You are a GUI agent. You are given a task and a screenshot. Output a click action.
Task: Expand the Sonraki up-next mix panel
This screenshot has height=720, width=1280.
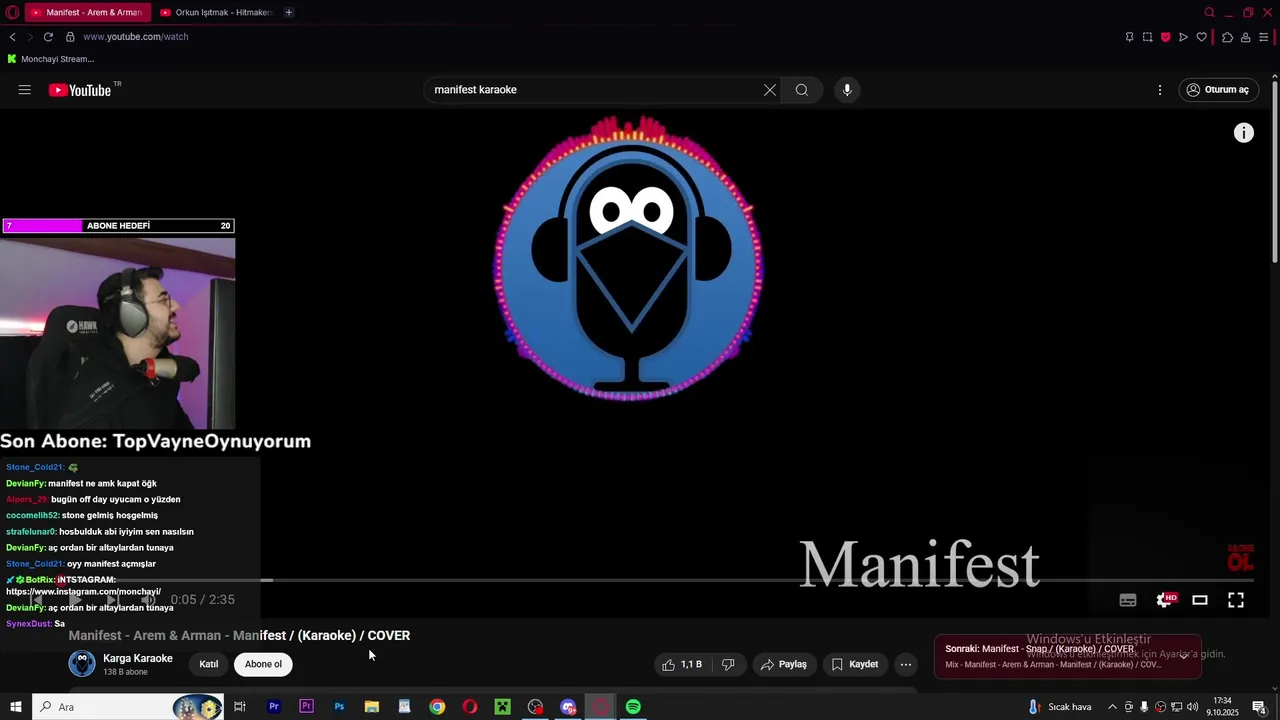1067,656
